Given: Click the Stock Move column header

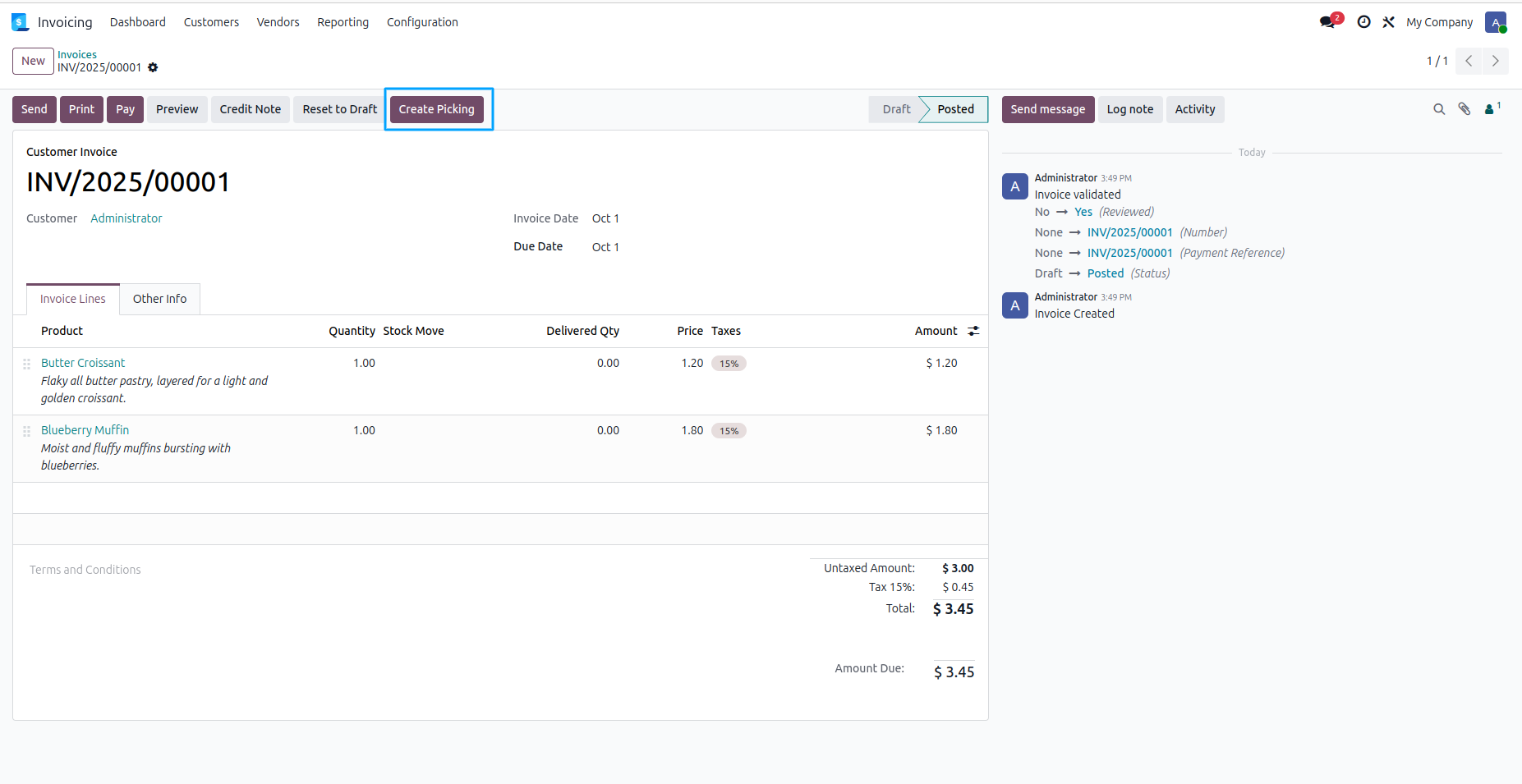Looking at the screenshot, I should tap(413, 331).
